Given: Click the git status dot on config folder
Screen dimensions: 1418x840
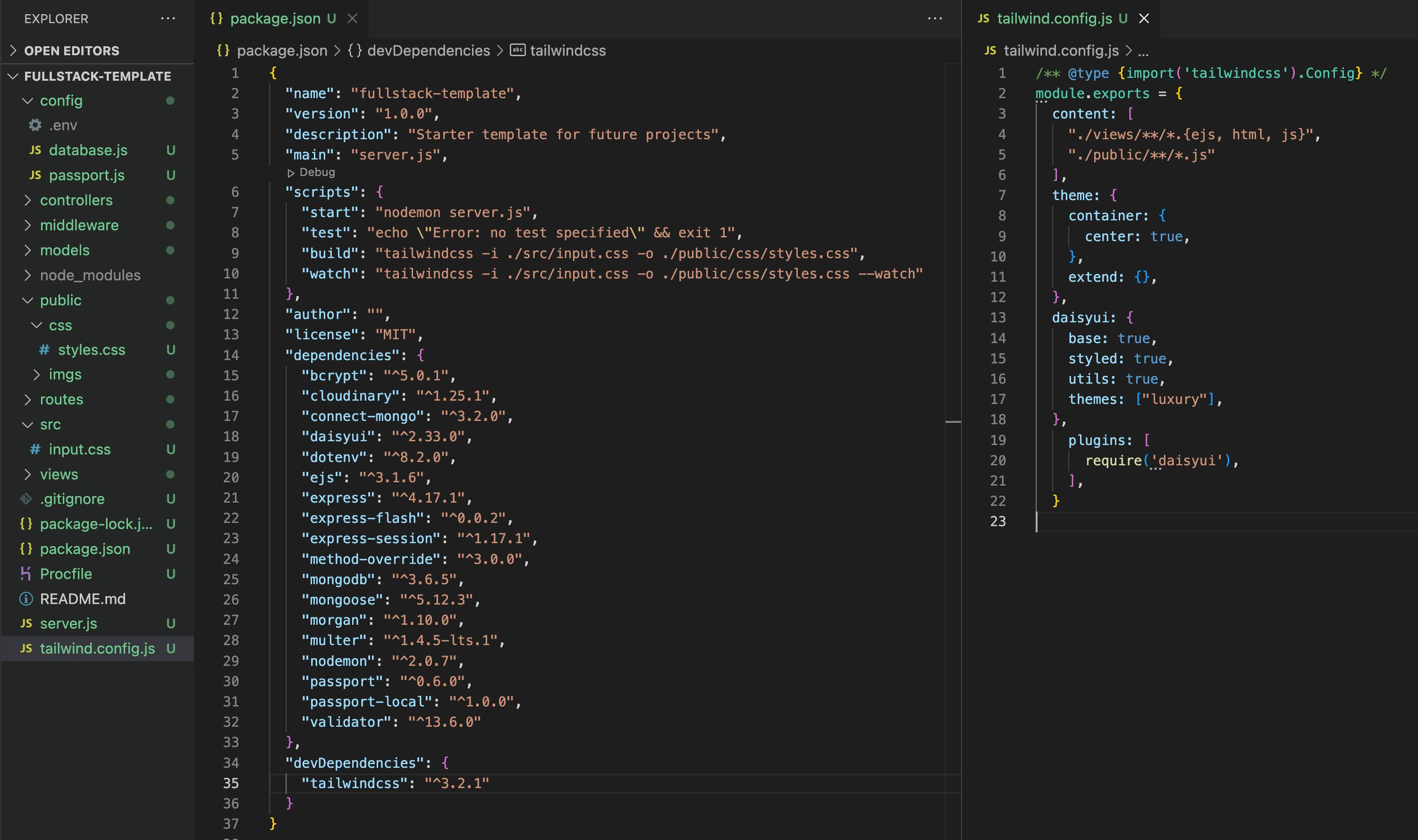Looking at the screenshot, I should coord(170,101).
